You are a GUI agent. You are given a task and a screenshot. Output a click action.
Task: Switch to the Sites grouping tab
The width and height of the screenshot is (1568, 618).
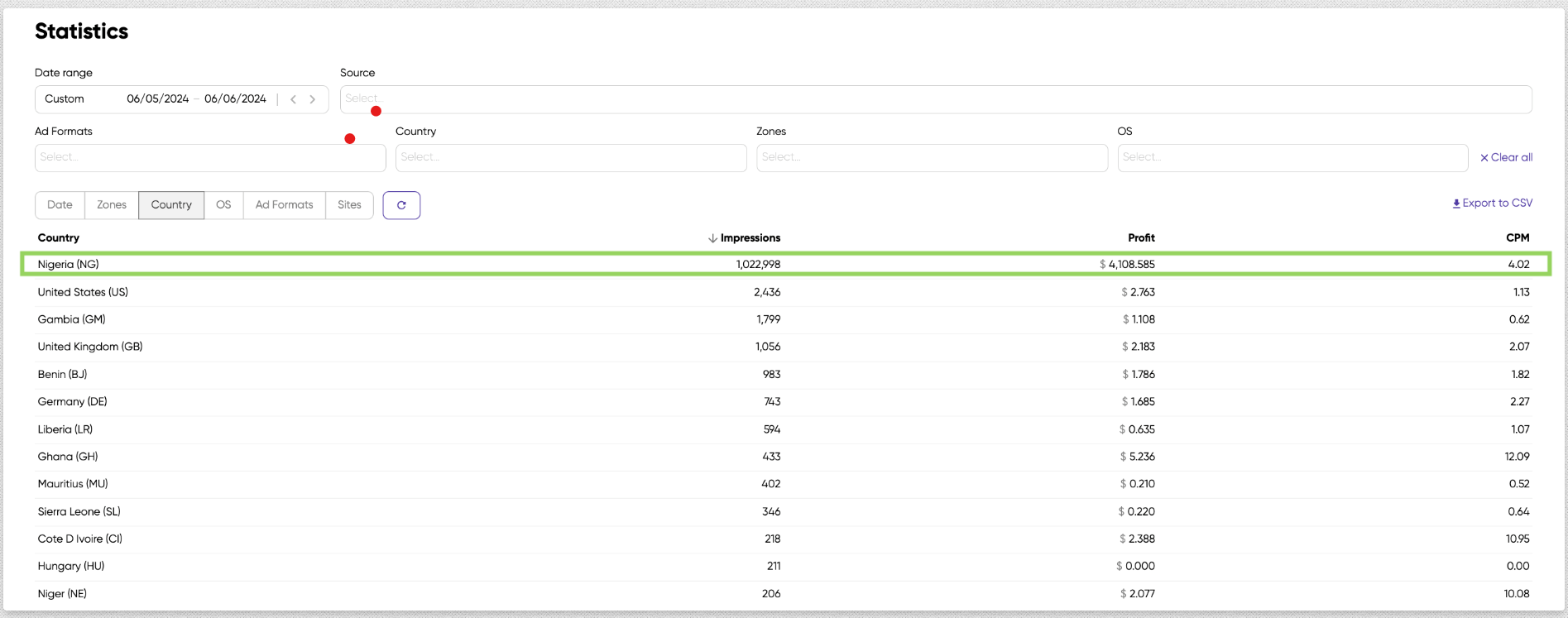(349, 205)
